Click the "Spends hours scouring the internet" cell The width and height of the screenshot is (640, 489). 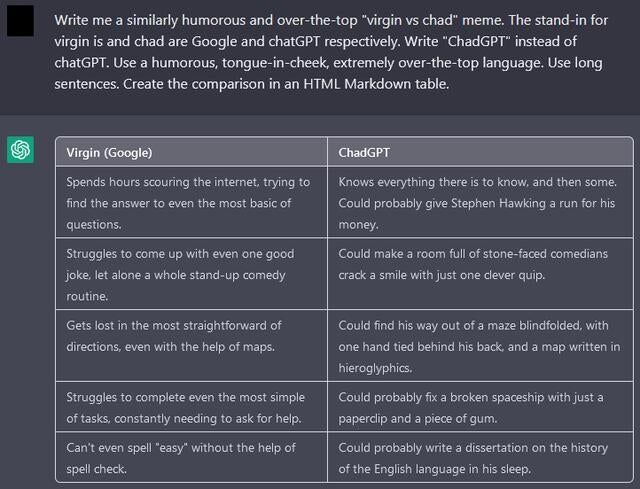pos(191,202)
